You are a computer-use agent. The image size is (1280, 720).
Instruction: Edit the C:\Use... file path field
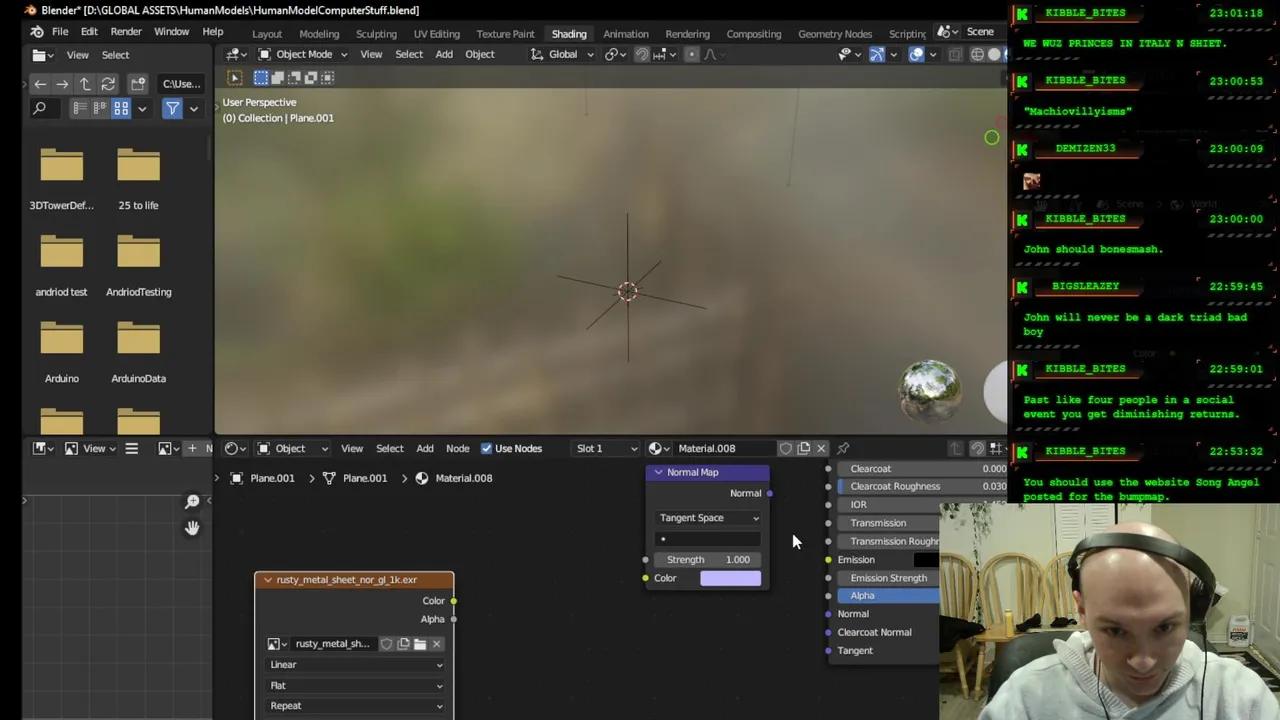tap(181, 84)
